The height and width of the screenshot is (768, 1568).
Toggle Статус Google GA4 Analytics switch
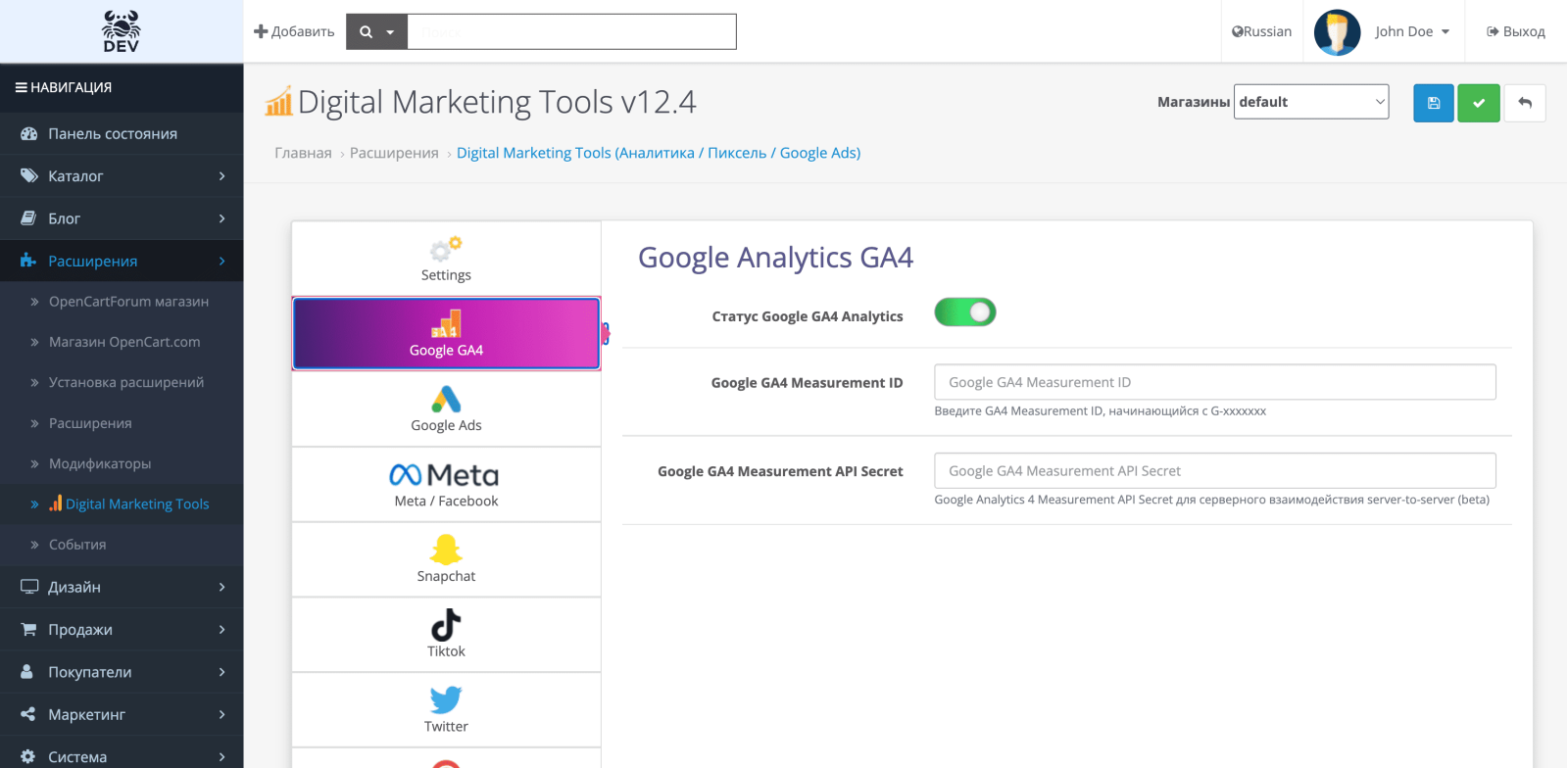coord(965,312)
